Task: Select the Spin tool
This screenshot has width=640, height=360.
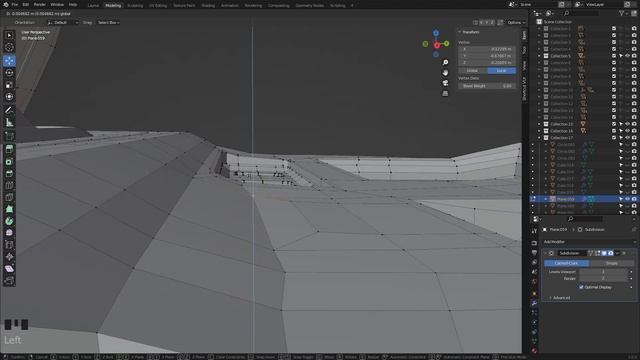Action: click(9, 221)
